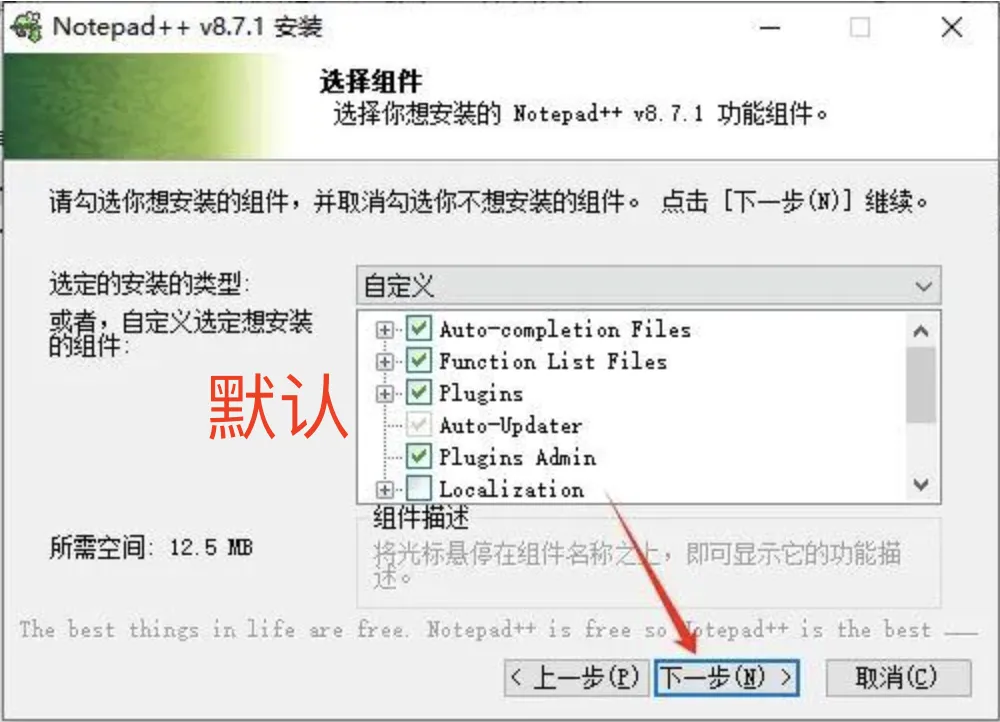Expand the Function List Files tree node
The image size is (1000, 722).
click(x=384, y=362)
